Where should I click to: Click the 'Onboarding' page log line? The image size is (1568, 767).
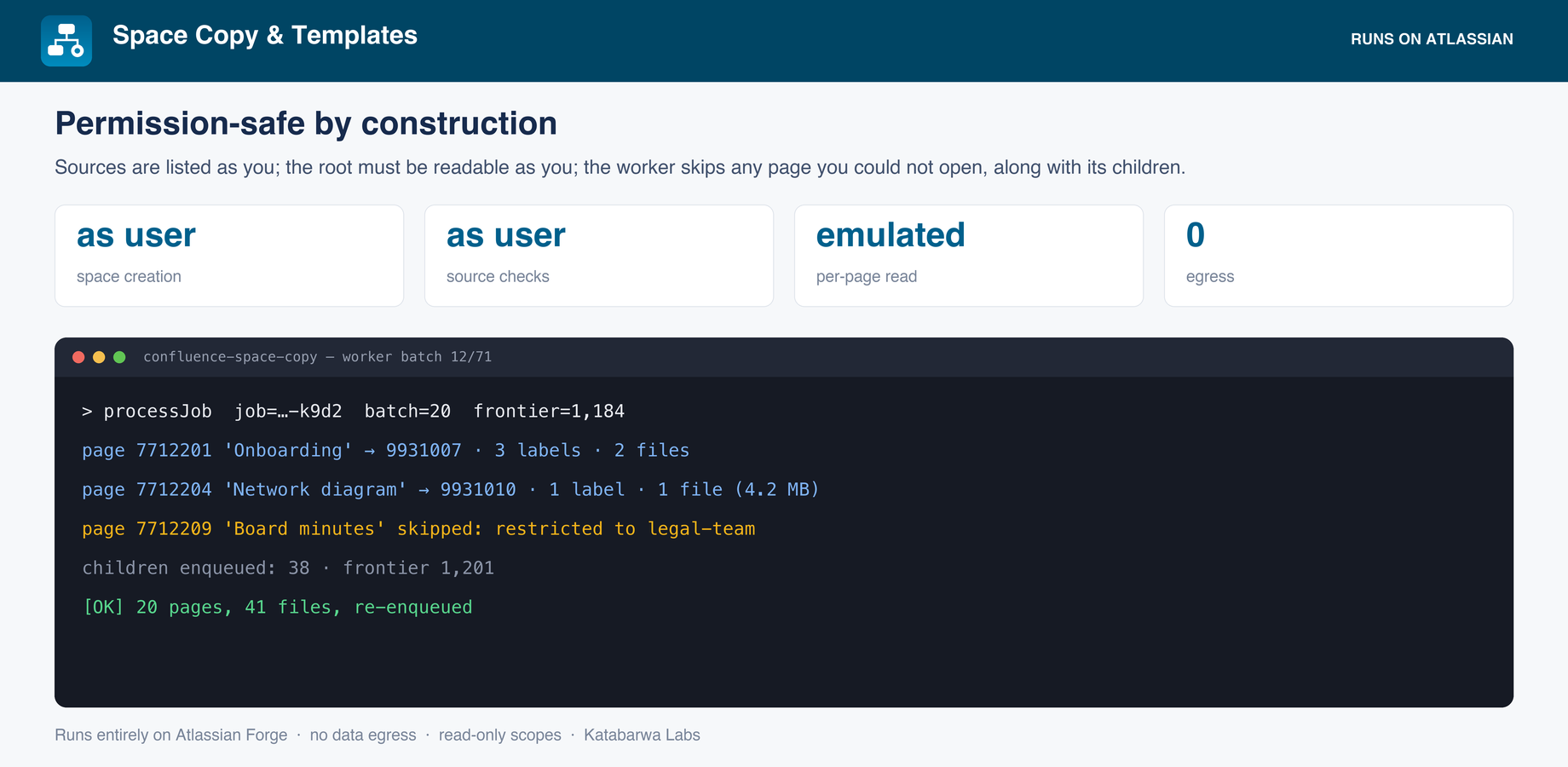click(386, 450)
